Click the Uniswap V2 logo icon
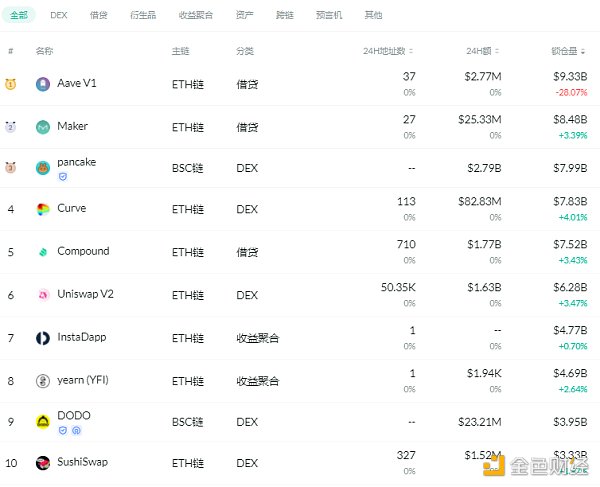Screen dimensions: 600x487 pos(43,295)
